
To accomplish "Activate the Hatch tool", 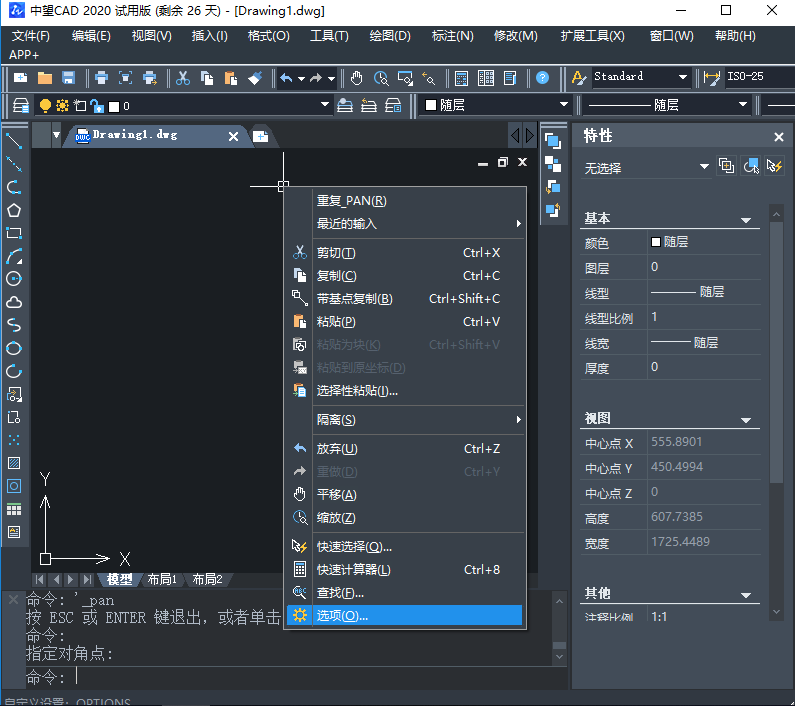I will coord(14,463).
